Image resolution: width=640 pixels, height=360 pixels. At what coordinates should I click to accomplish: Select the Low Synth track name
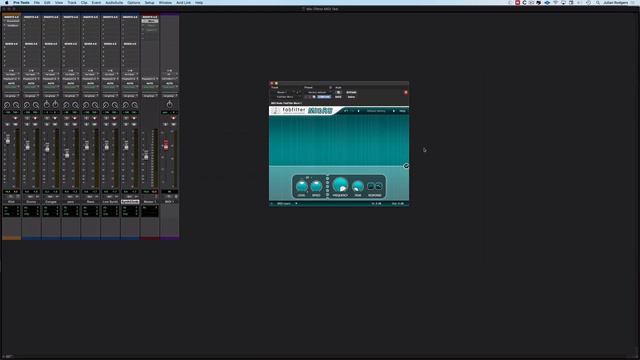110,202
